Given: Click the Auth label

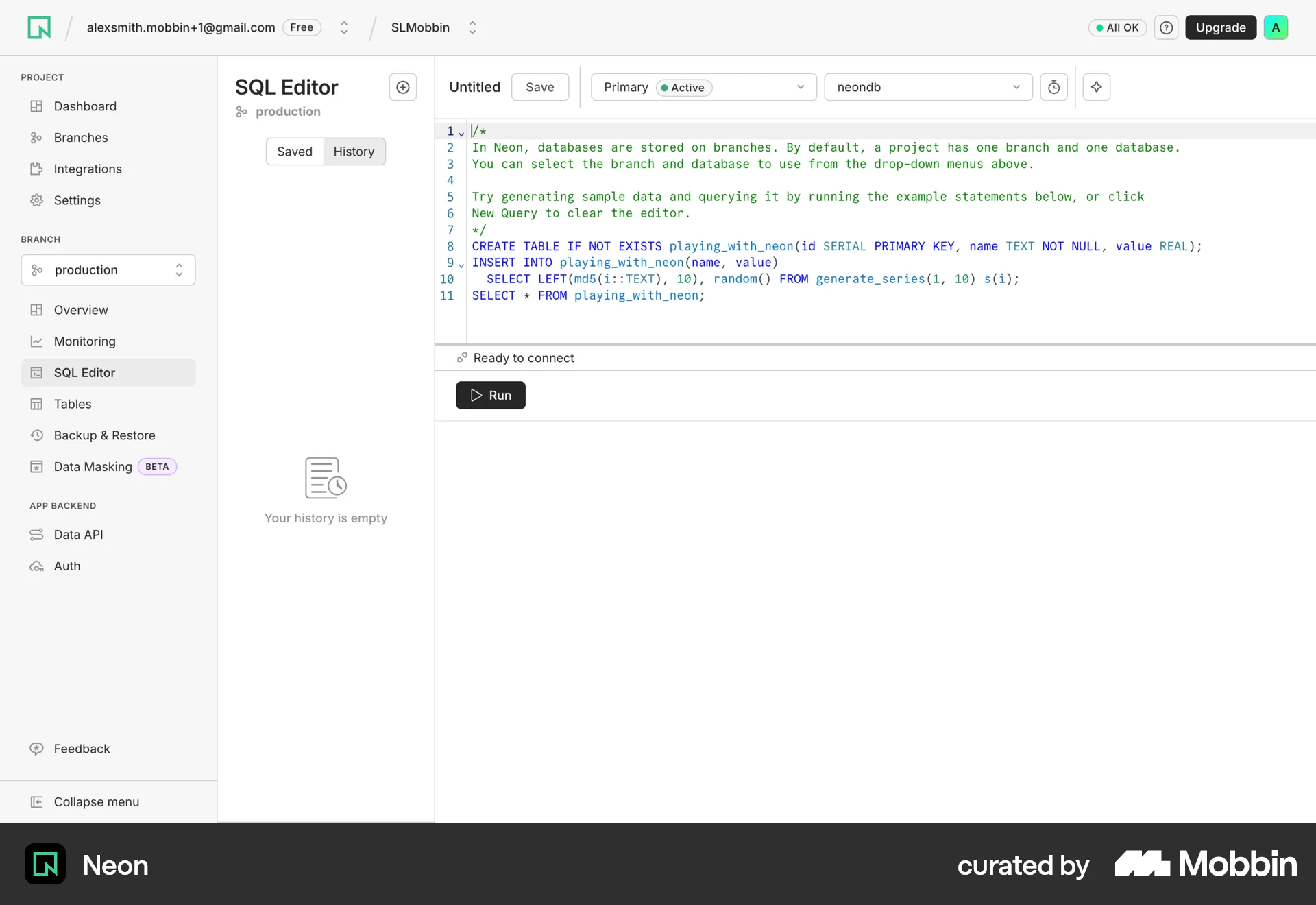Looking at the screenshot, I should 67,566.
